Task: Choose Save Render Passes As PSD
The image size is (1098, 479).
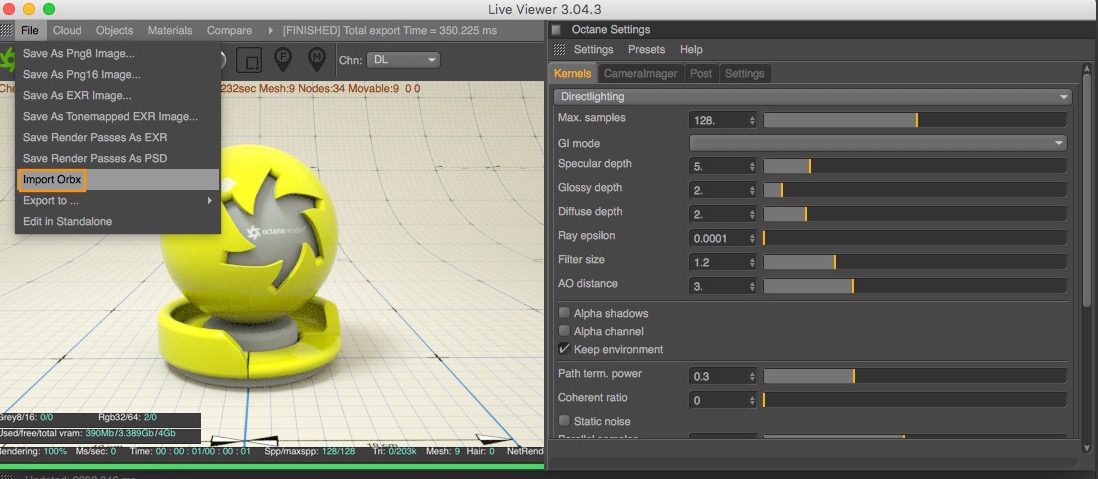Action: point(118,158)
